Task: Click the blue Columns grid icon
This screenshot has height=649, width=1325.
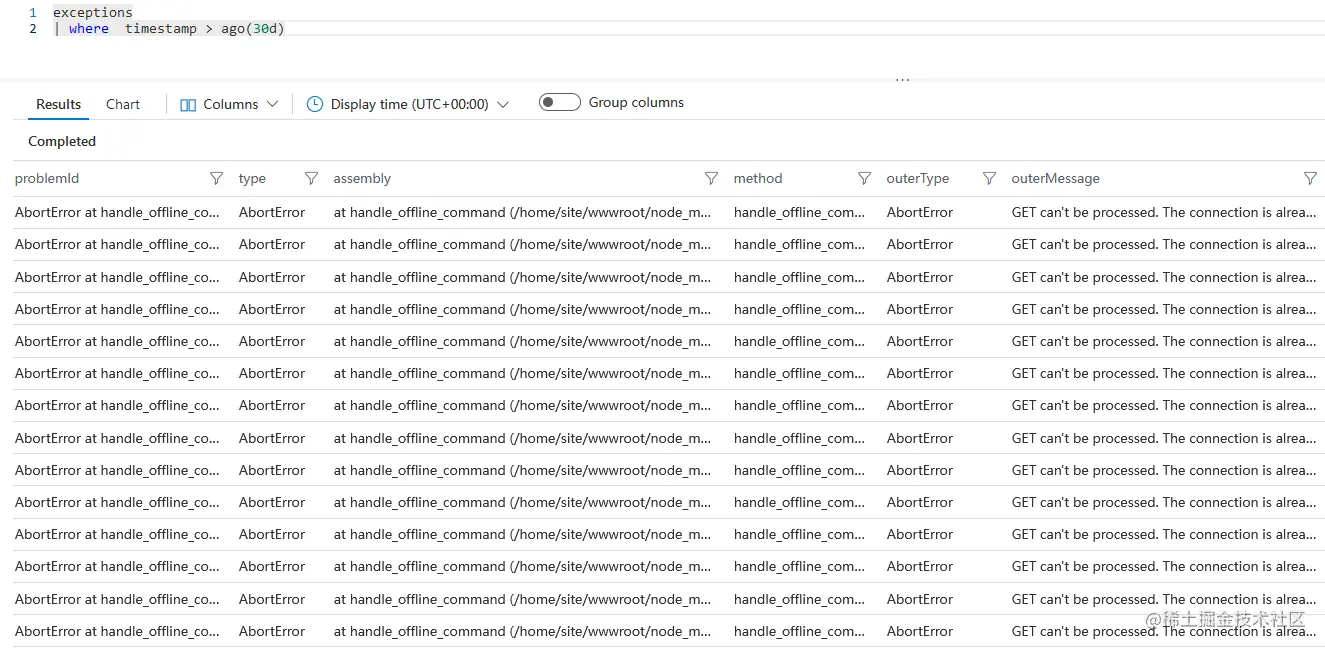Action: pyautogui.click(x=188, y=103)
